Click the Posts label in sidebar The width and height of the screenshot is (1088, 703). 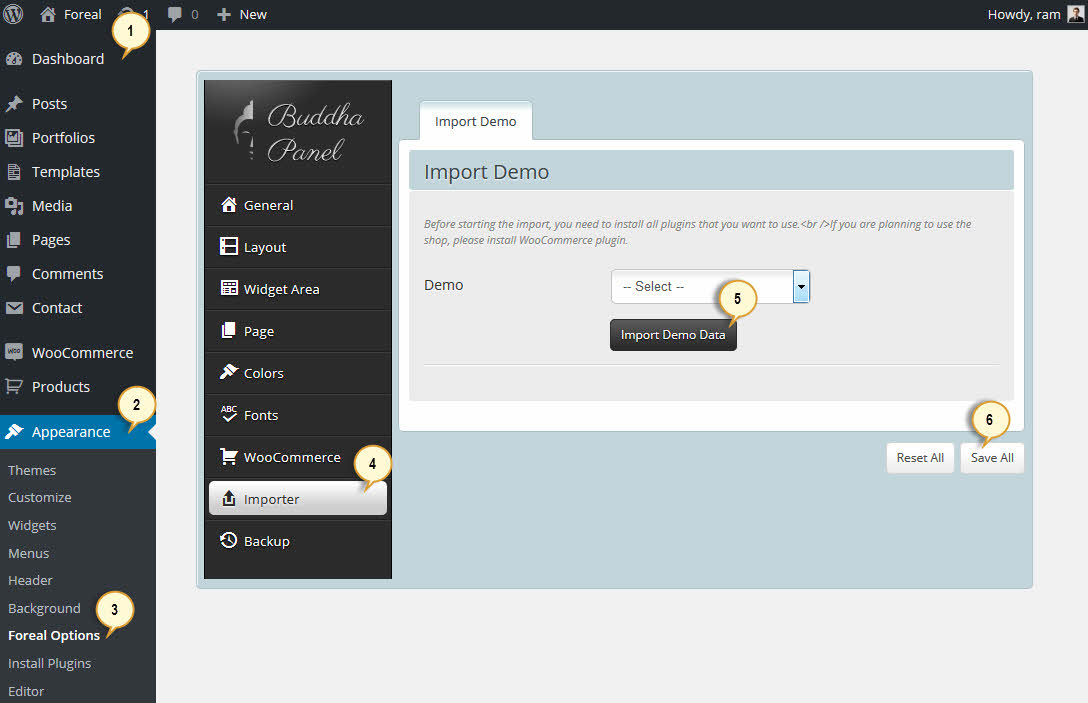click(49, 104)
